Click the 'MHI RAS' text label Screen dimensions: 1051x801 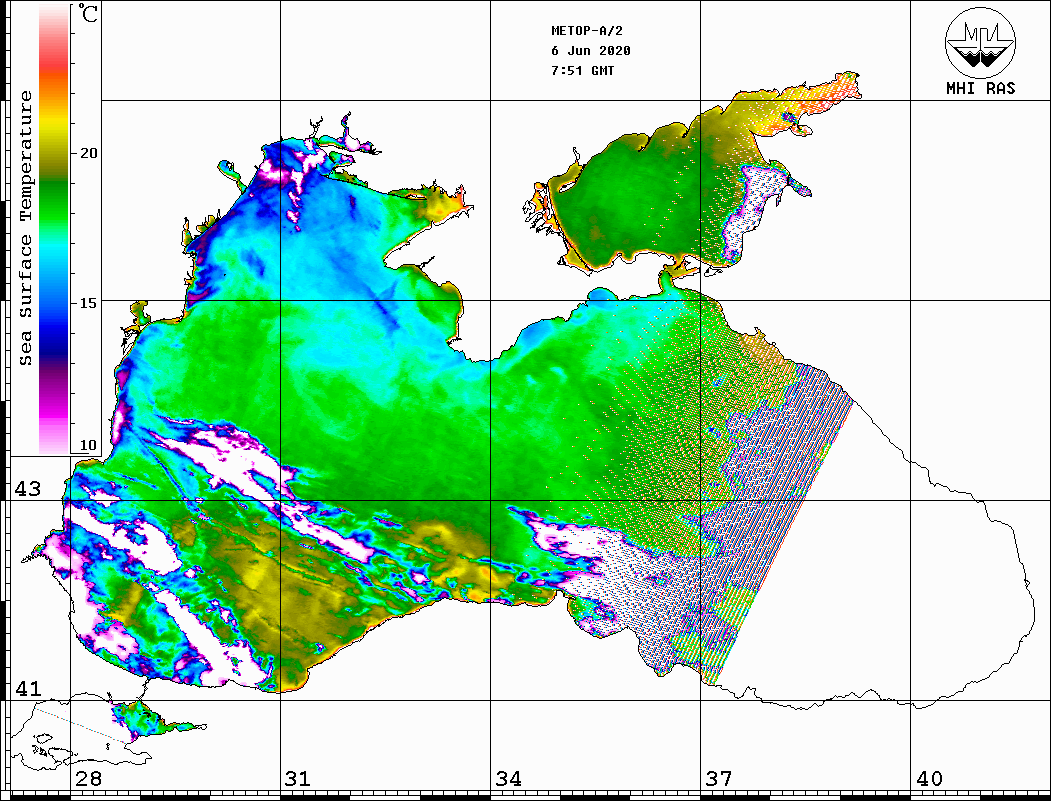(x=980, y=88)
